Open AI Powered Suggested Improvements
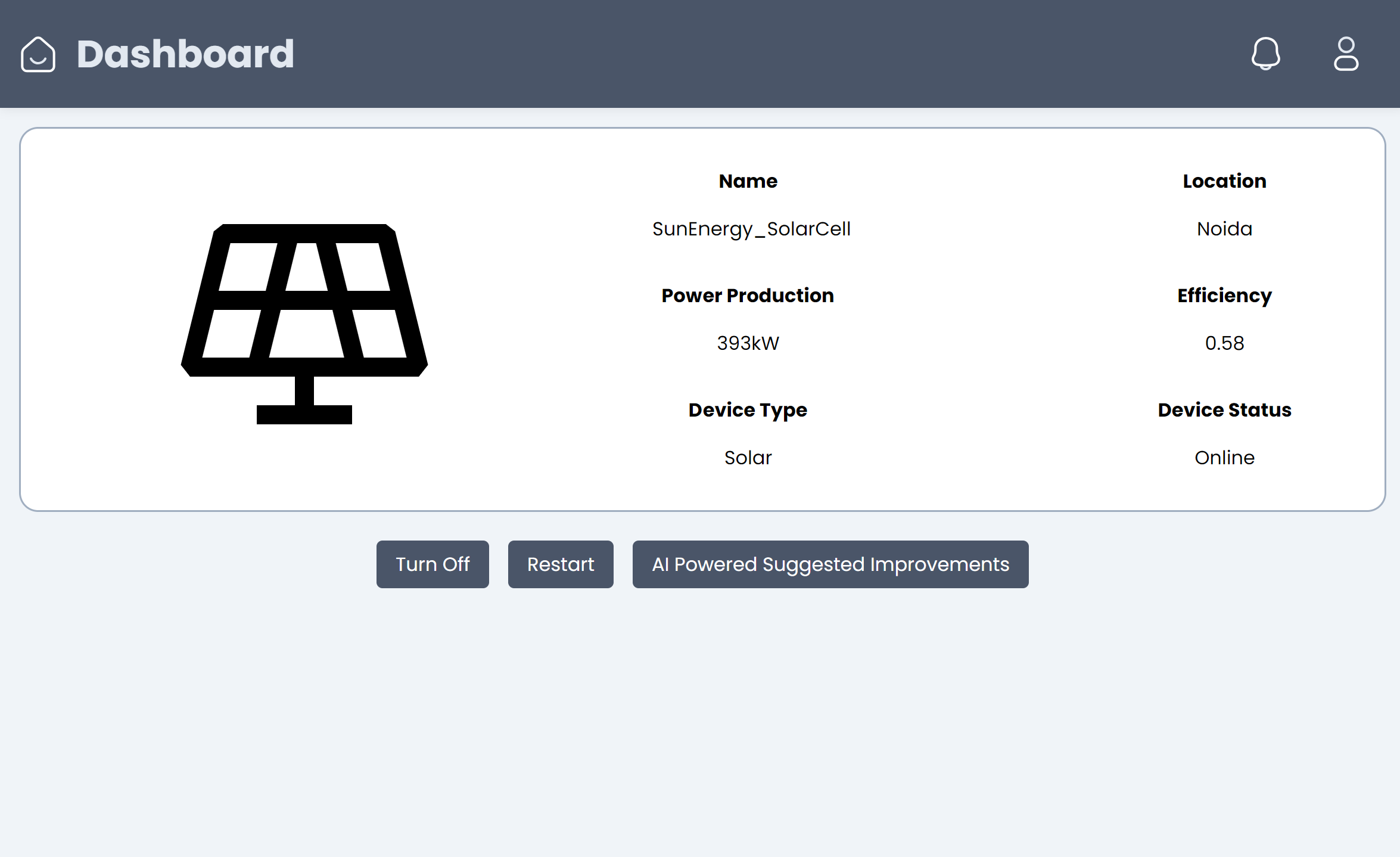This screenshot has height=857, width=1400. [830, 564]
